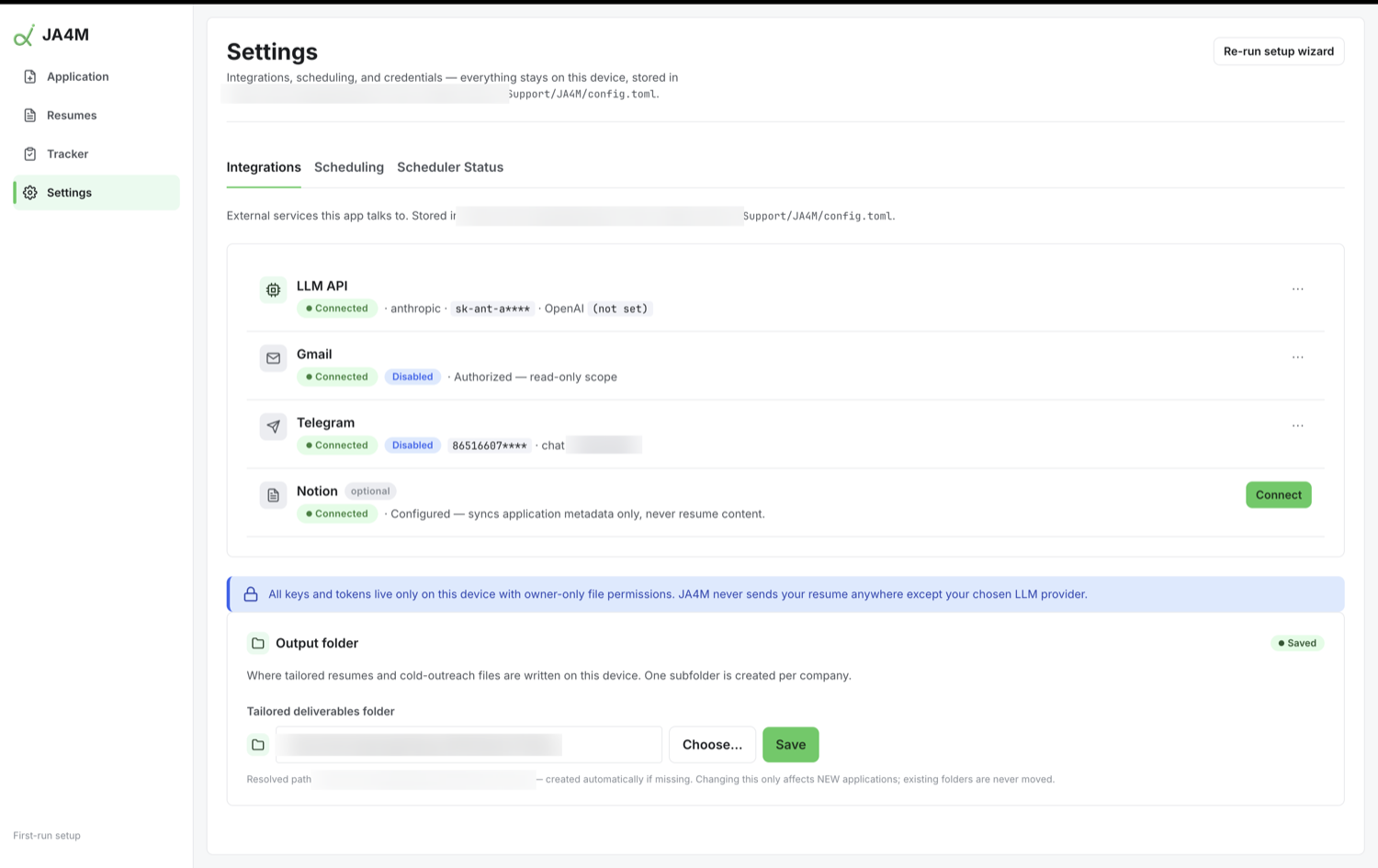Open Gmail more options menu
Viewport: 1378px width, 868px height.
pos(1297,357)
